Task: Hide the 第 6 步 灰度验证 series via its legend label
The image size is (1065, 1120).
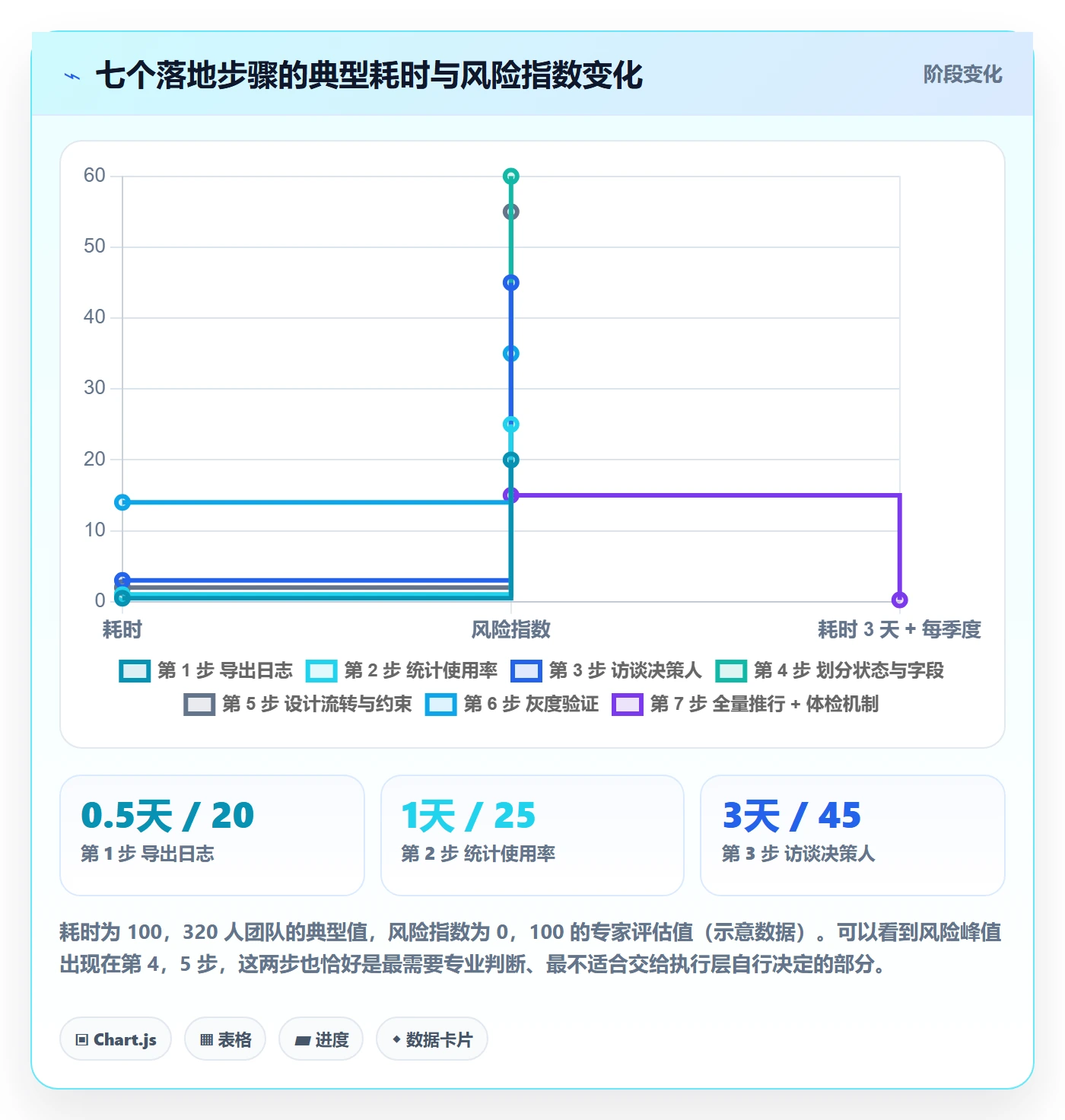Action: pyautogui.click(x=531, y=705)
